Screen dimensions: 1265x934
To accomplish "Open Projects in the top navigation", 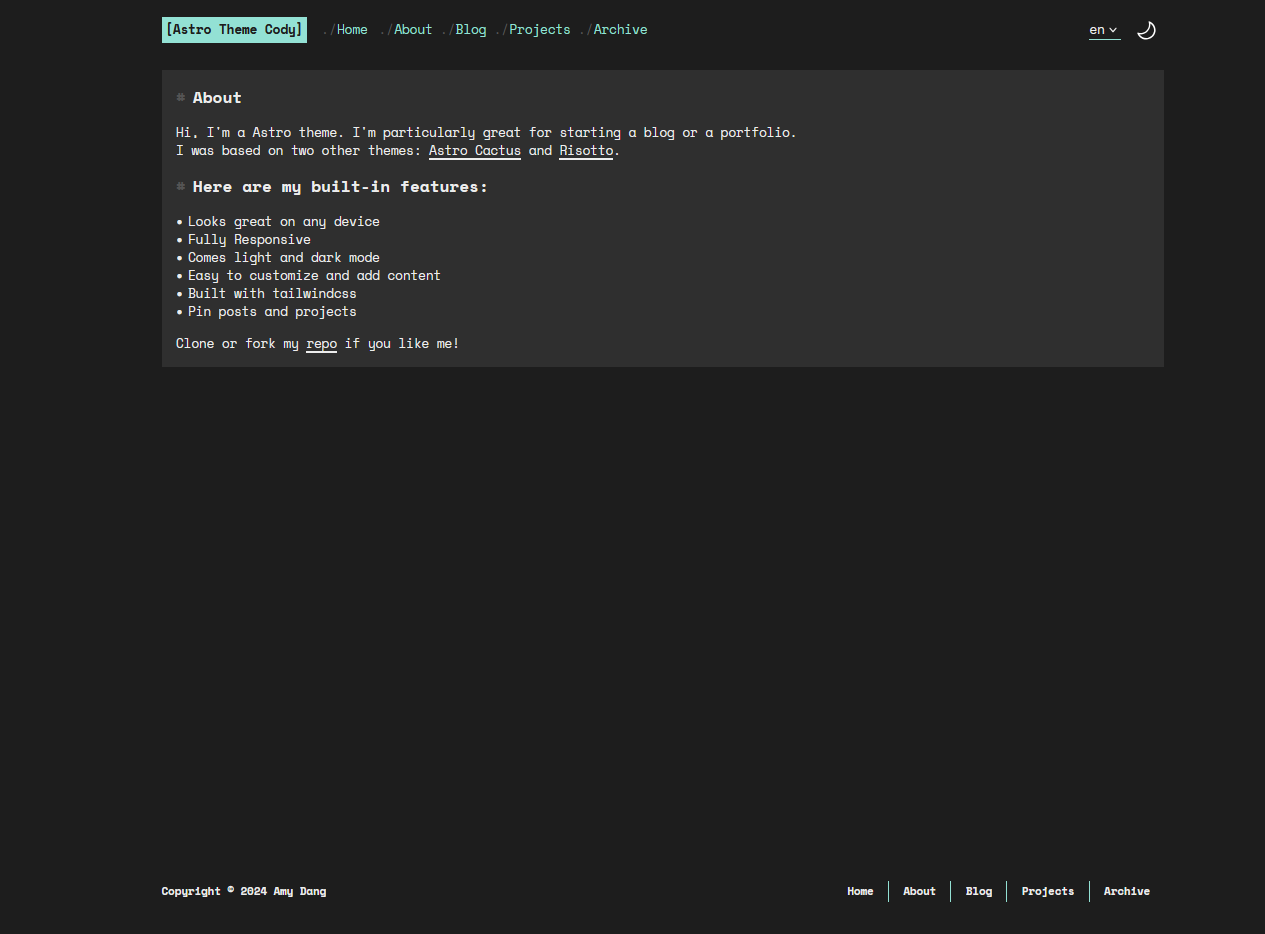I will pyautogui.click(x=540, y=30).
